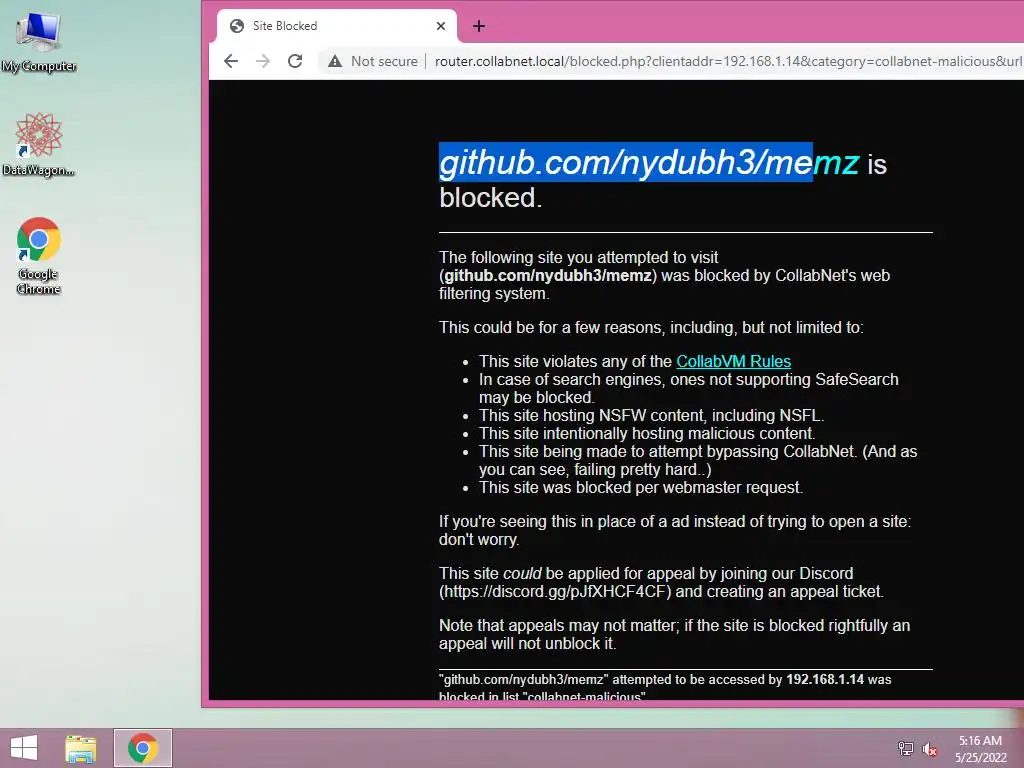The height and width of the screenshot is (768, 1024).
Task: Click the Not secure label
Action: tap(384, 61)
